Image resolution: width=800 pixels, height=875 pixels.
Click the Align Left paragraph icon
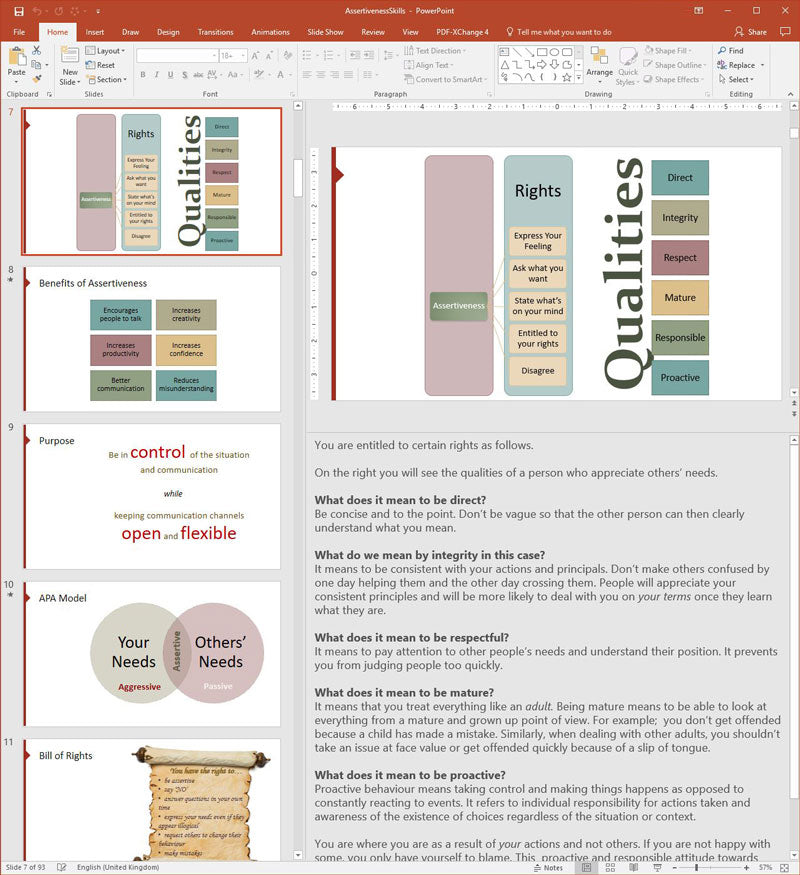pos(307,74)
